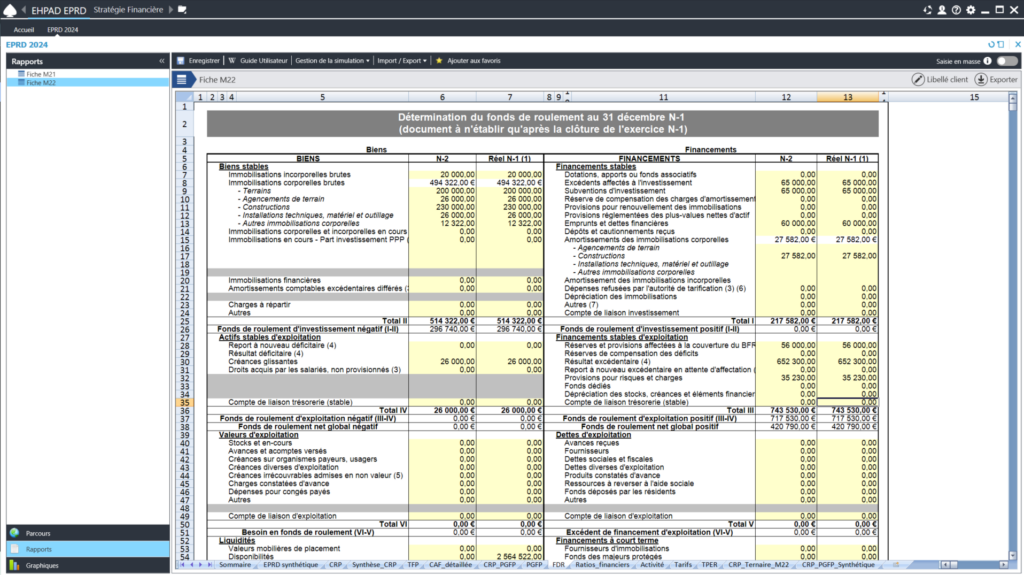The height and width of the screenshot is (575, 1024).
Task: Open the FDR sheet tab
Action: [x=558, y=565]
